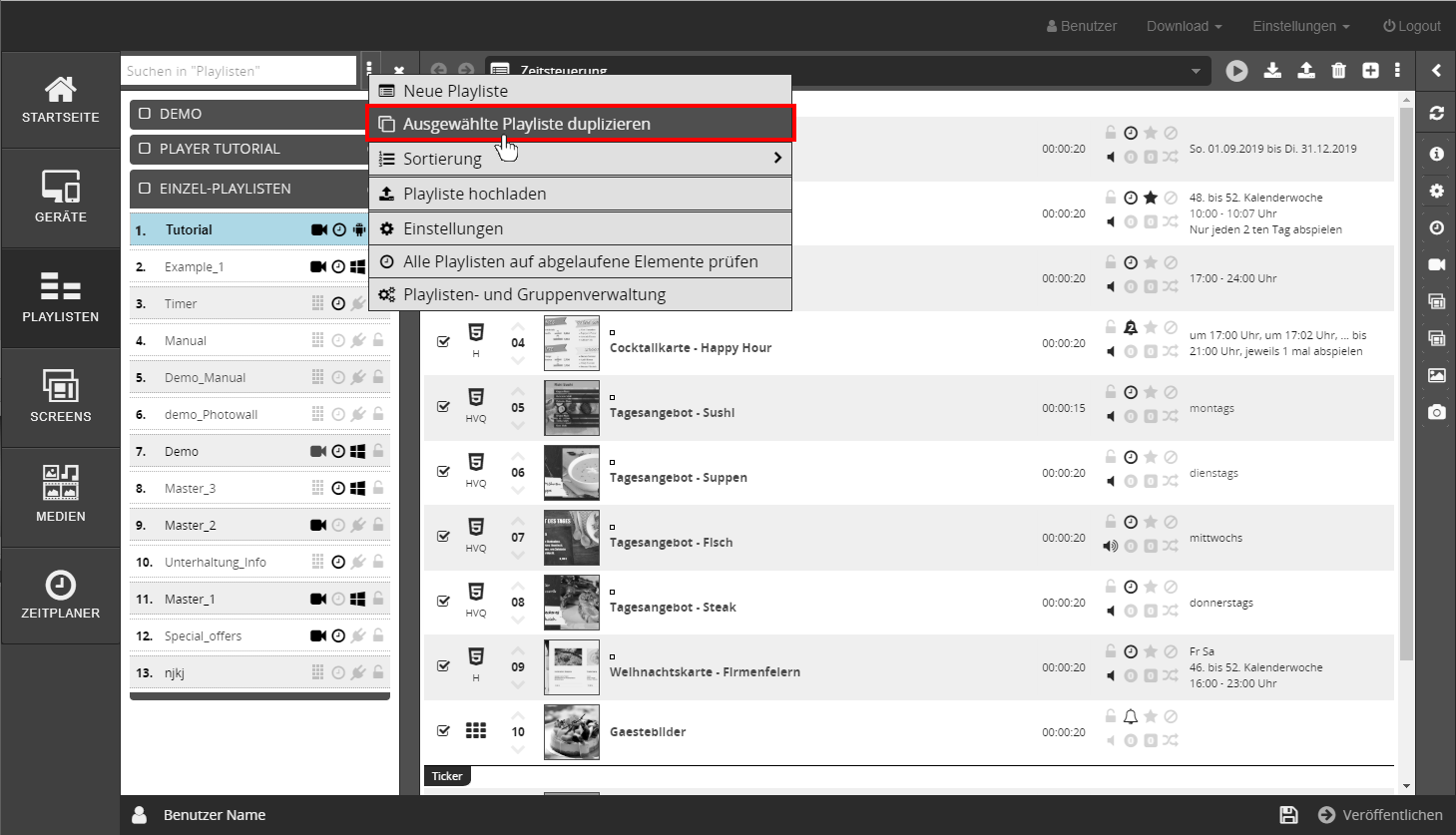This screenshot has height=835, width=1456.
Task: Click the Suchen in Playlisten search field
Action: point(239,71)
